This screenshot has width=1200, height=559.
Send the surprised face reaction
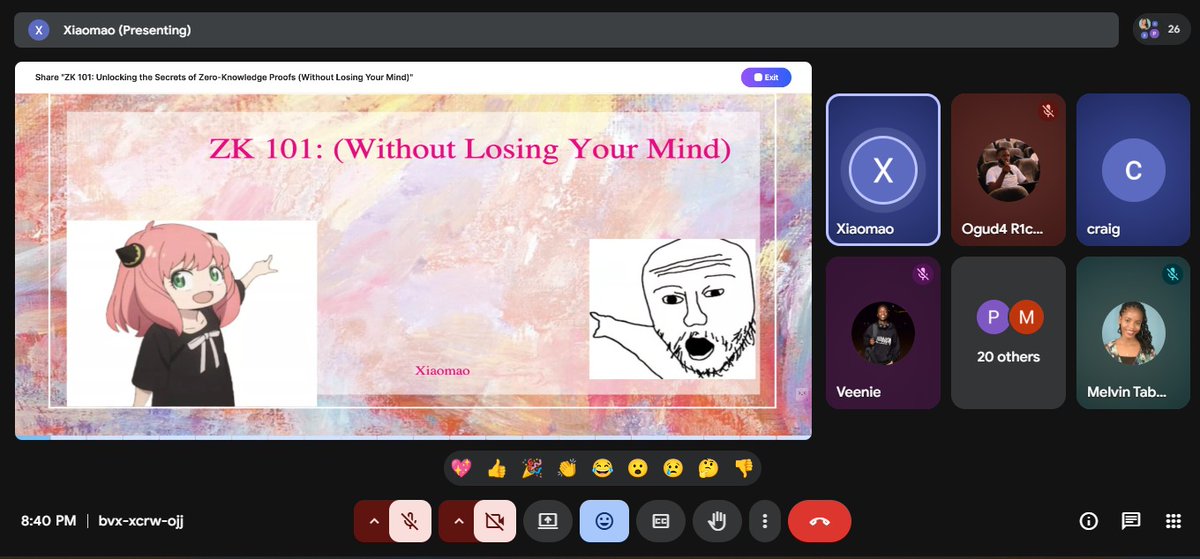click(637, 467)
